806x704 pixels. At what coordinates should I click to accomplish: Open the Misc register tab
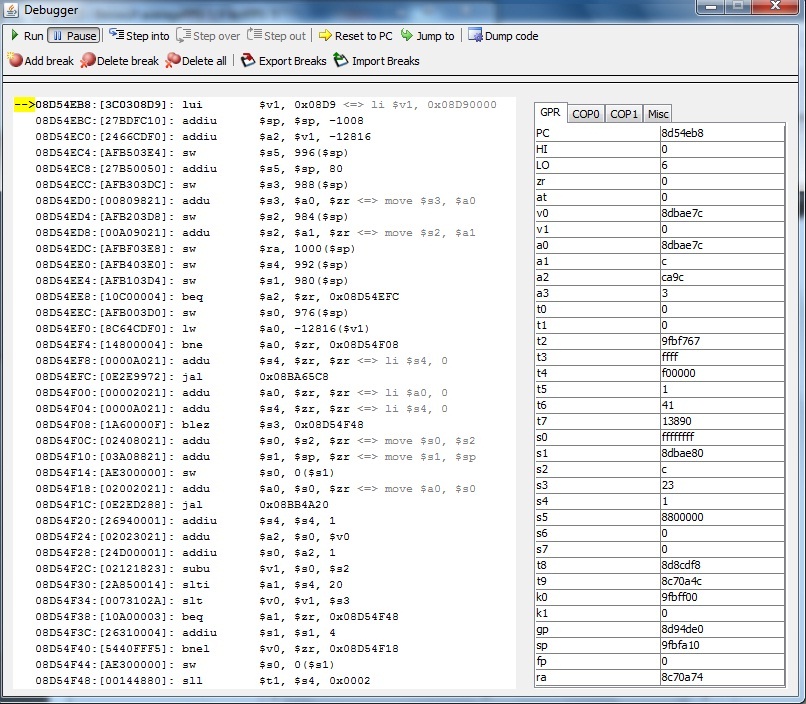[657, 114]
